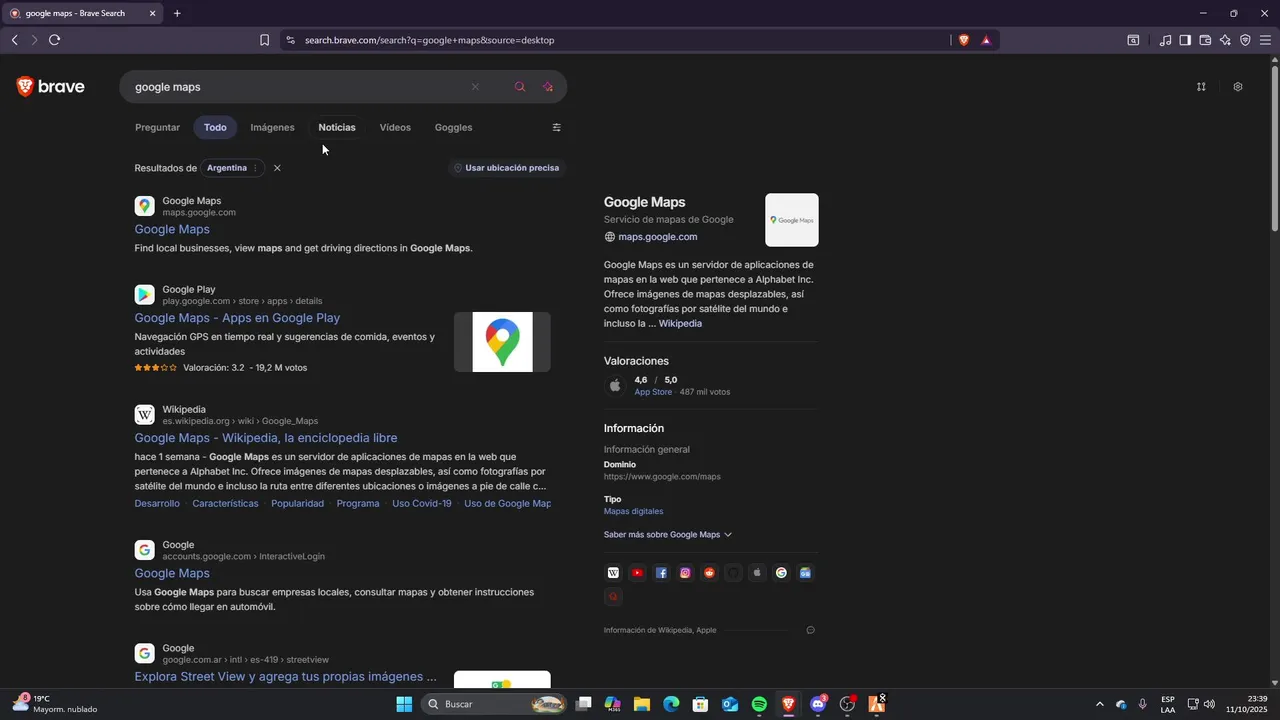Click the Google Maps pin thumbnail

coord(502,342)
